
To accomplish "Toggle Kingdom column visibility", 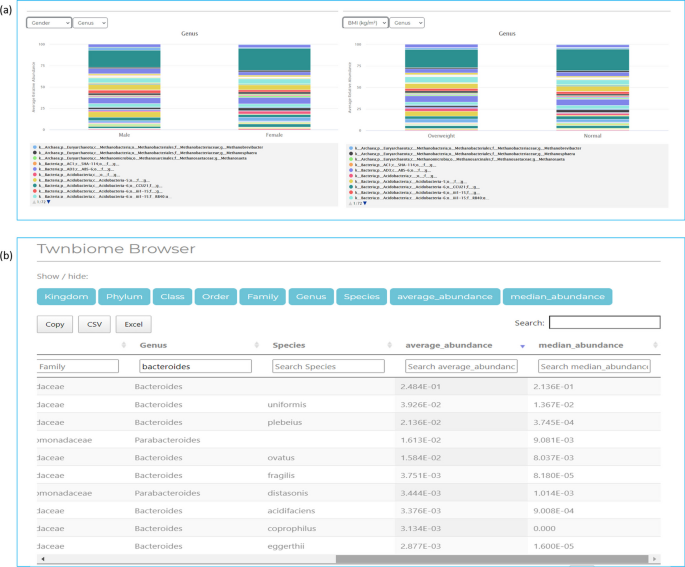I will coord(66,297).
